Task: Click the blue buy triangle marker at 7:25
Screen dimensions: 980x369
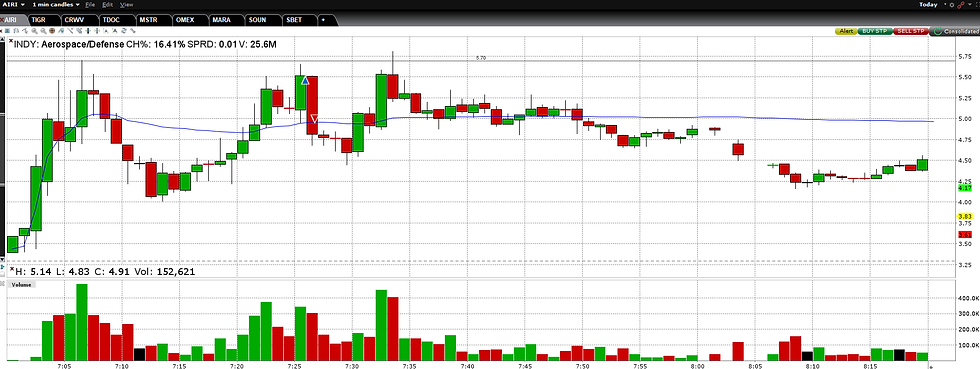Action: click(304, 80)
